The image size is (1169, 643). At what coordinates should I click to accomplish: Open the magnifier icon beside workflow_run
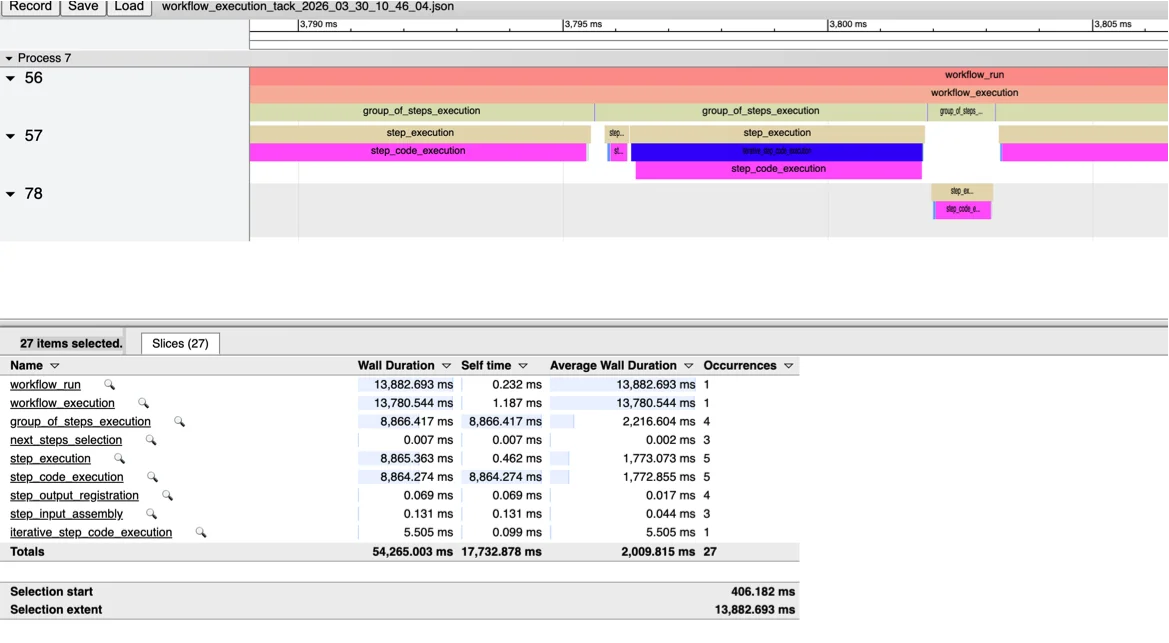108,384
